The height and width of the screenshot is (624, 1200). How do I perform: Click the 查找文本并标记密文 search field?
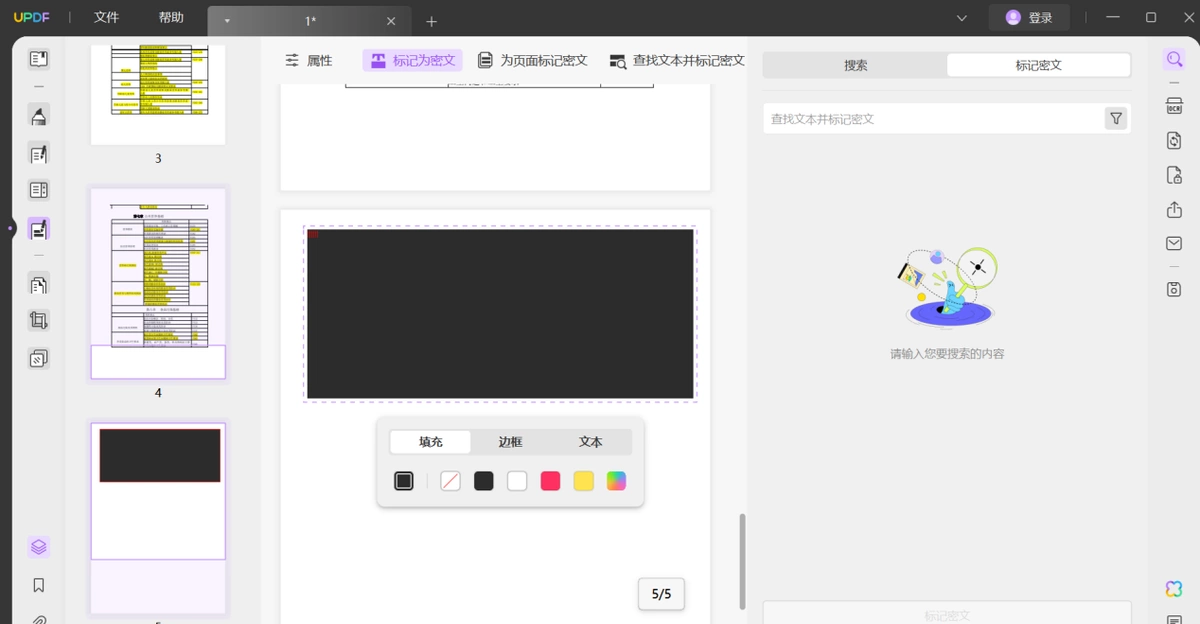[x=932, y=119]
